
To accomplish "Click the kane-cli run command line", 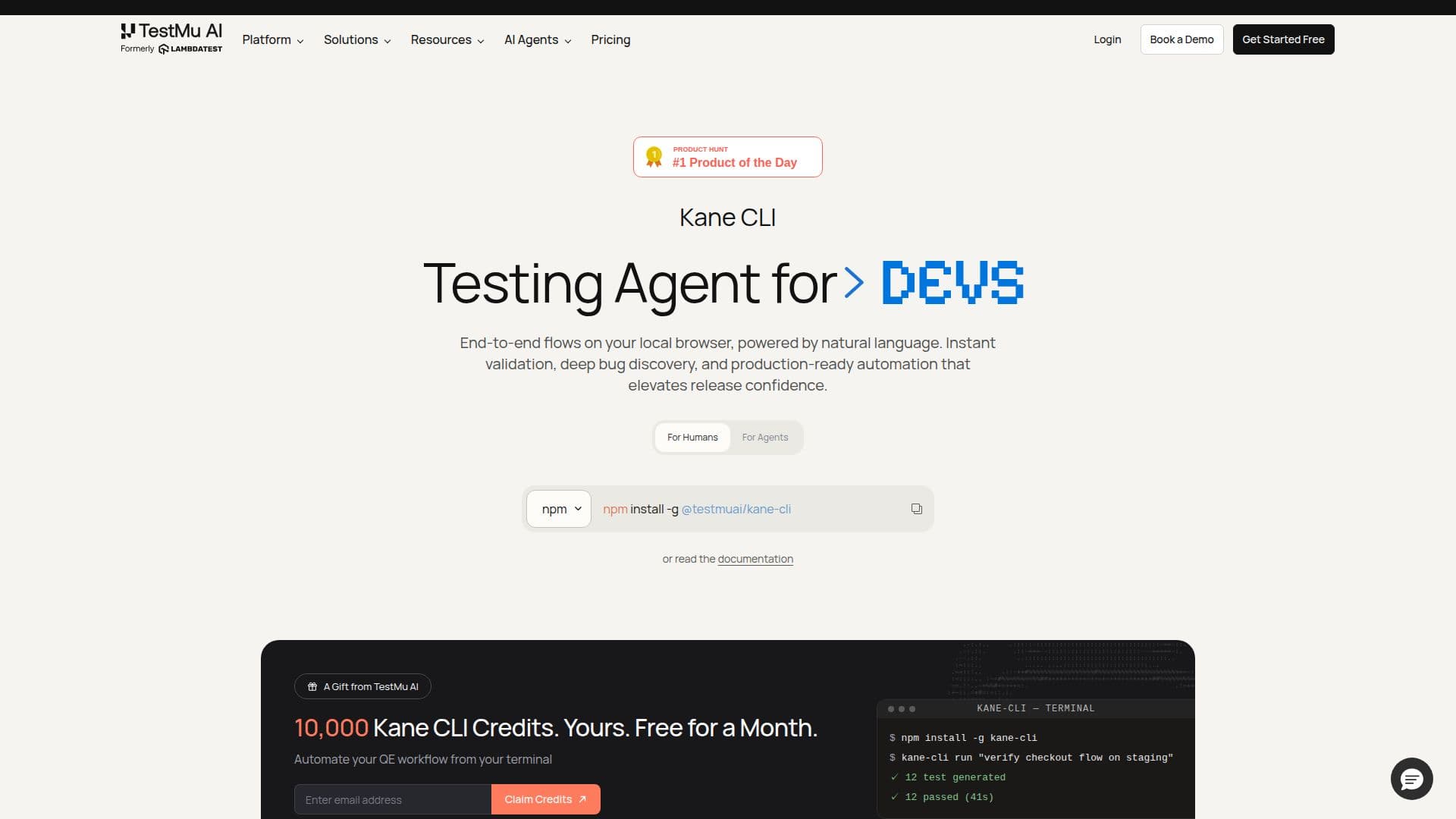I will [x=1031, y=758].
